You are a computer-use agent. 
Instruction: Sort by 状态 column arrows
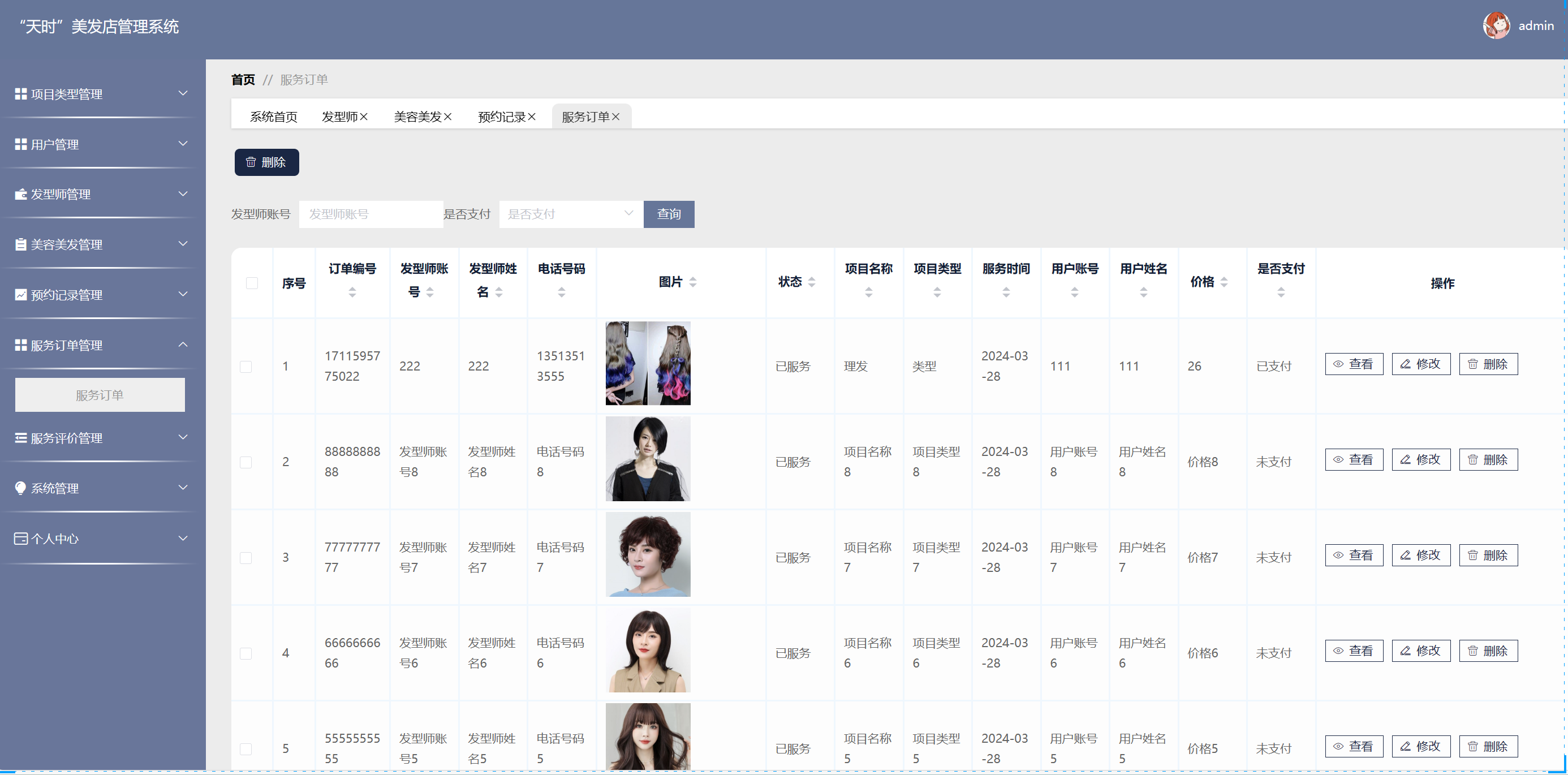(811, 282)
